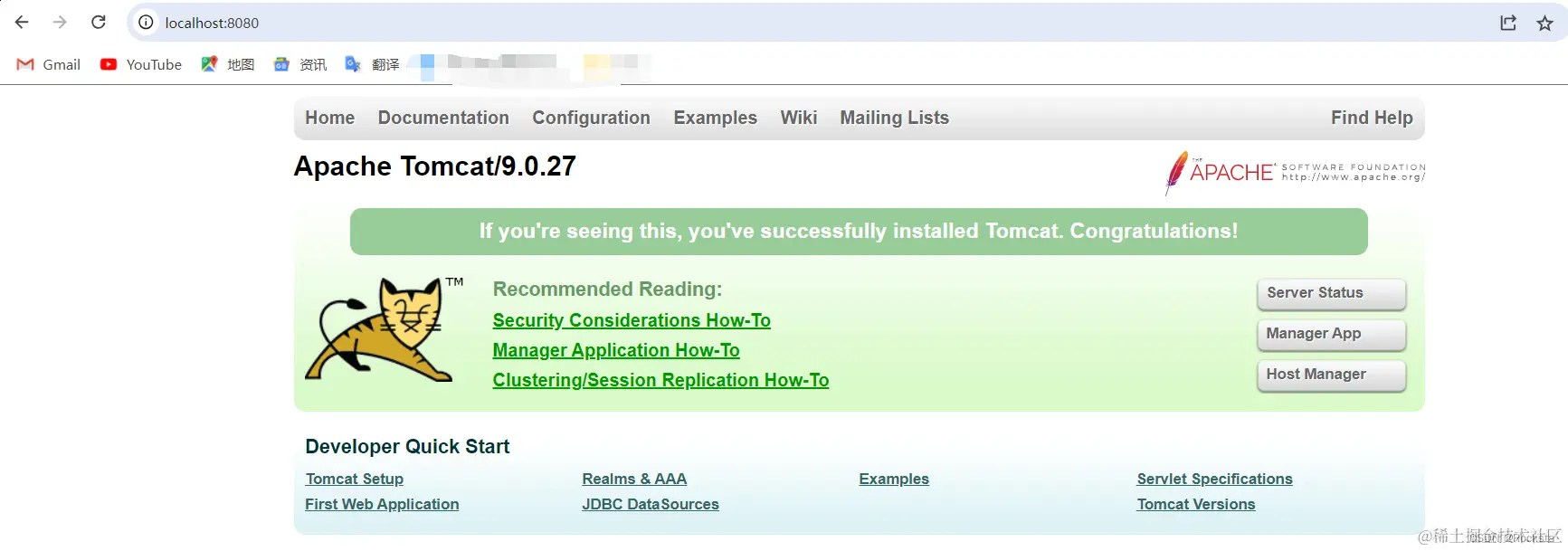Open the JDBC DataSources link
Screen dimensions: 1568x551
651,504
